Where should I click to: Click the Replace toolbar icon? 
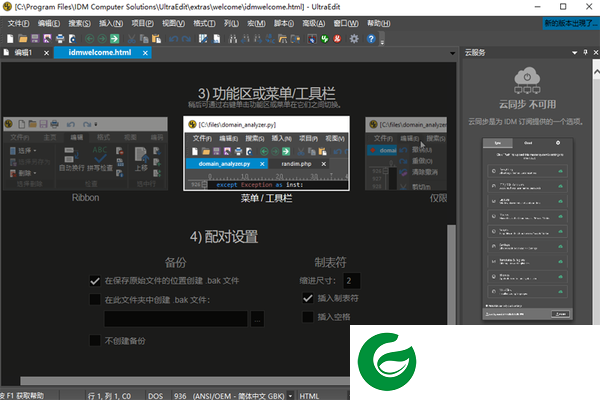(270, 39)
